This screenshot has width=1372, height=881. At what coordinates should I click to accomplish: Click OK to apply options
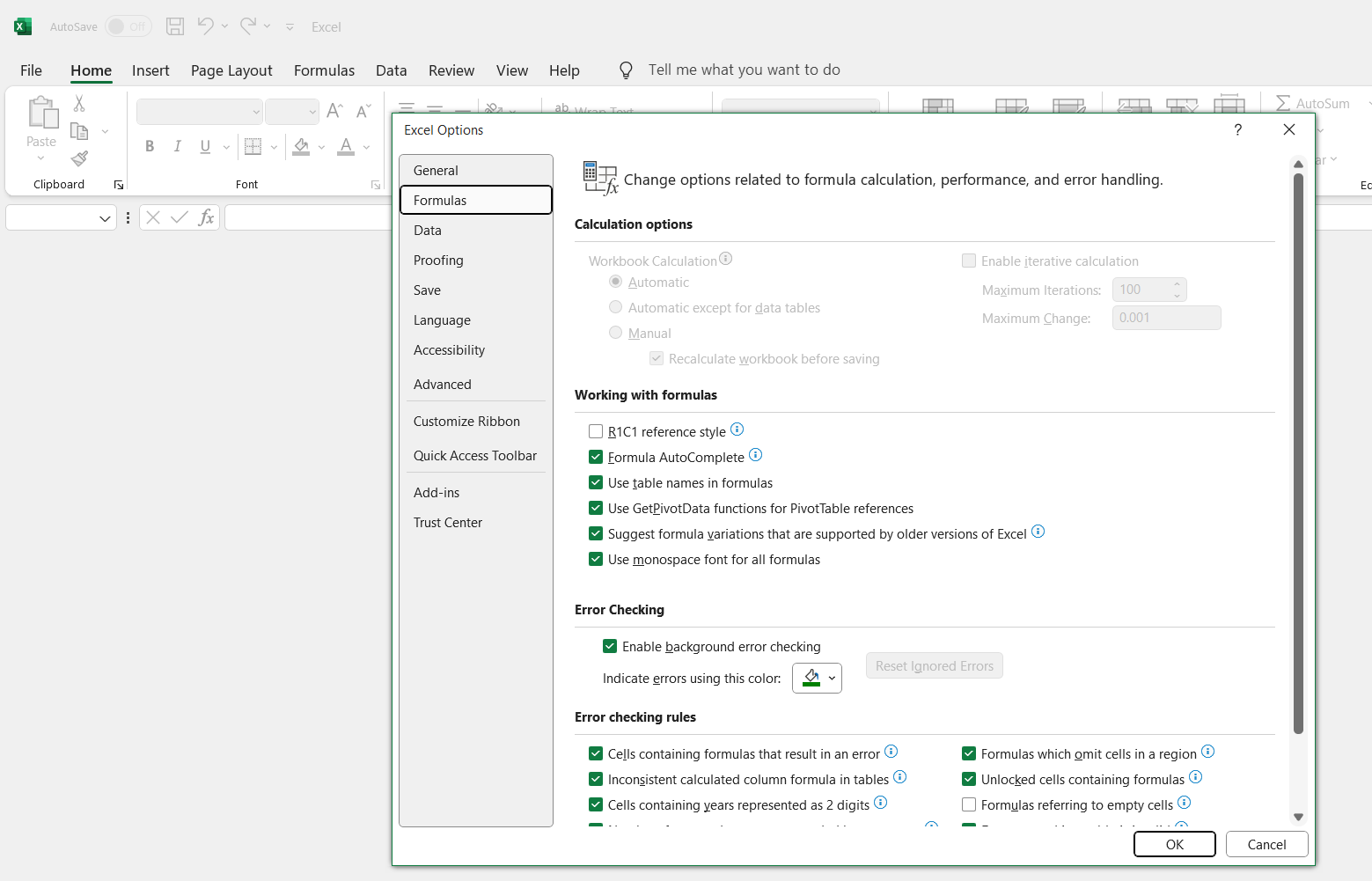pos(1175,844)
